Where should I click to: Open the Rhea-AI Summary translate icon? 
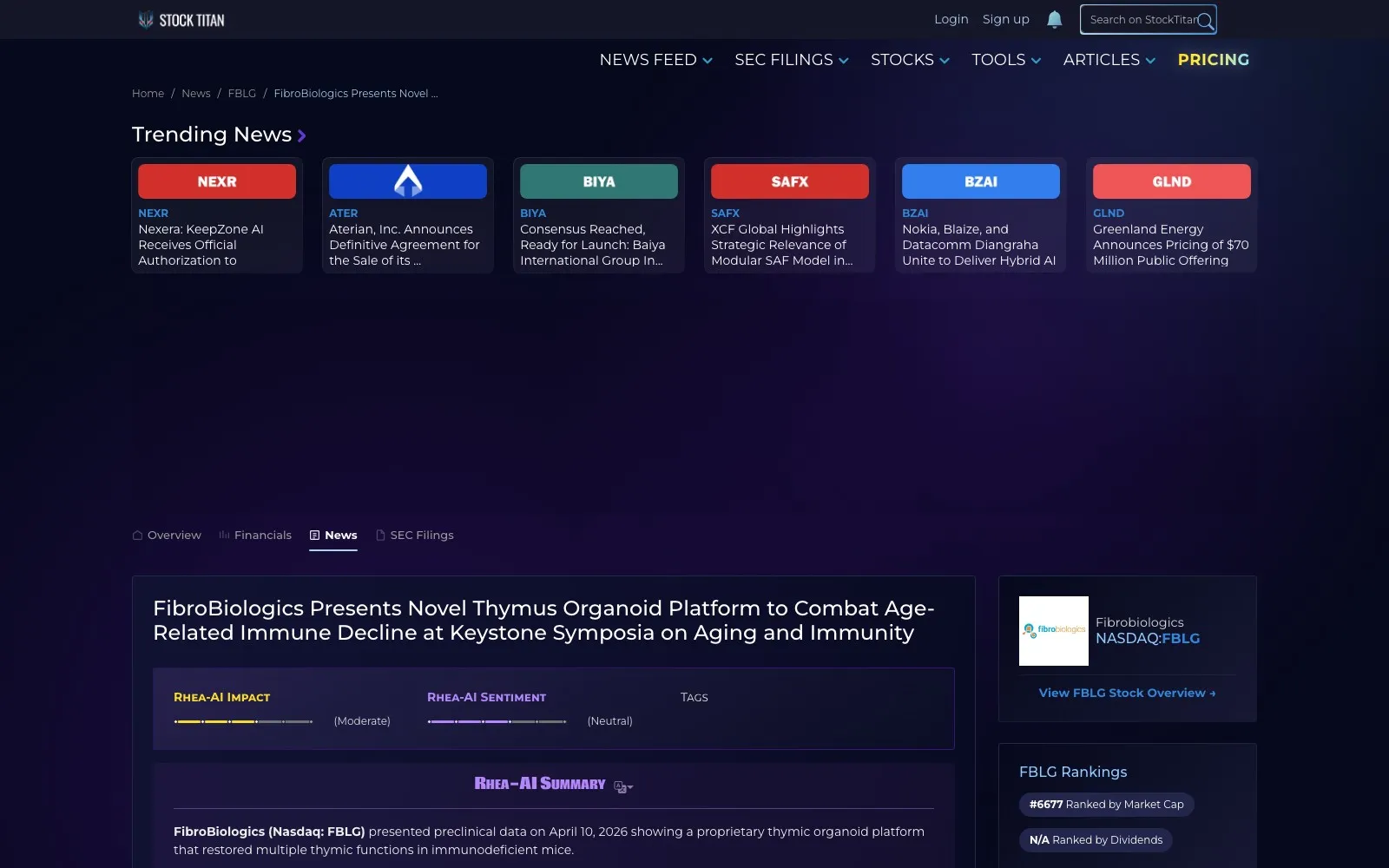(623, 787)
